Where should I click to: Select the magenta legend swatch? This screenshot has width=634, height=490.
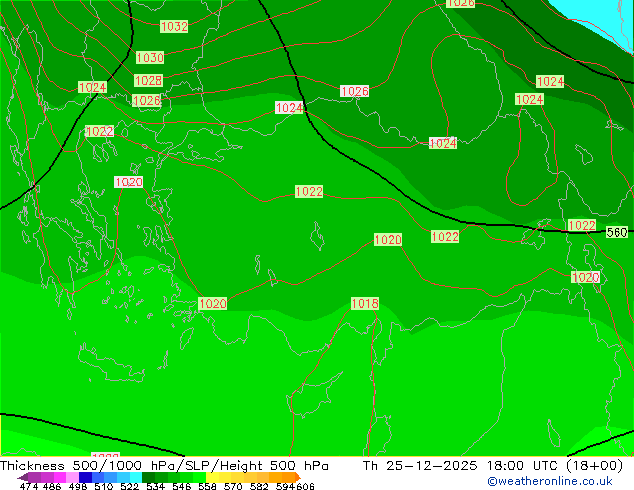[59, 477]
